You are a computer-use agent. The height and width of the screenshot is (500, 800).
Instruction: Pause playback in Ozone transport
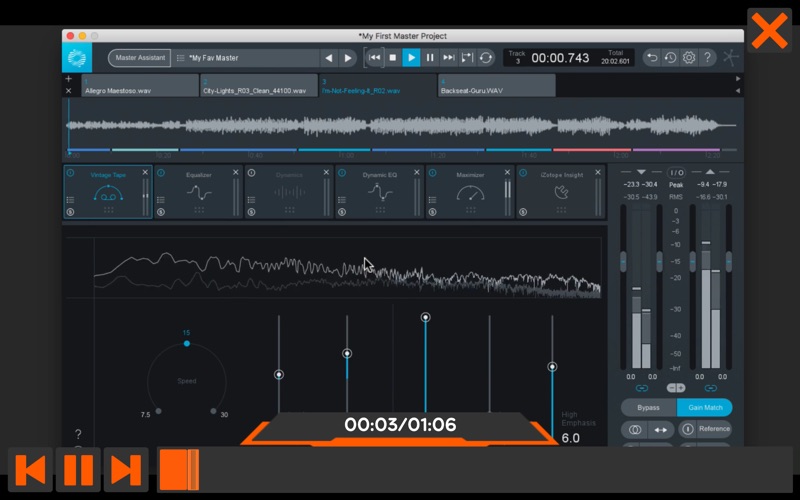pos(430,58)
